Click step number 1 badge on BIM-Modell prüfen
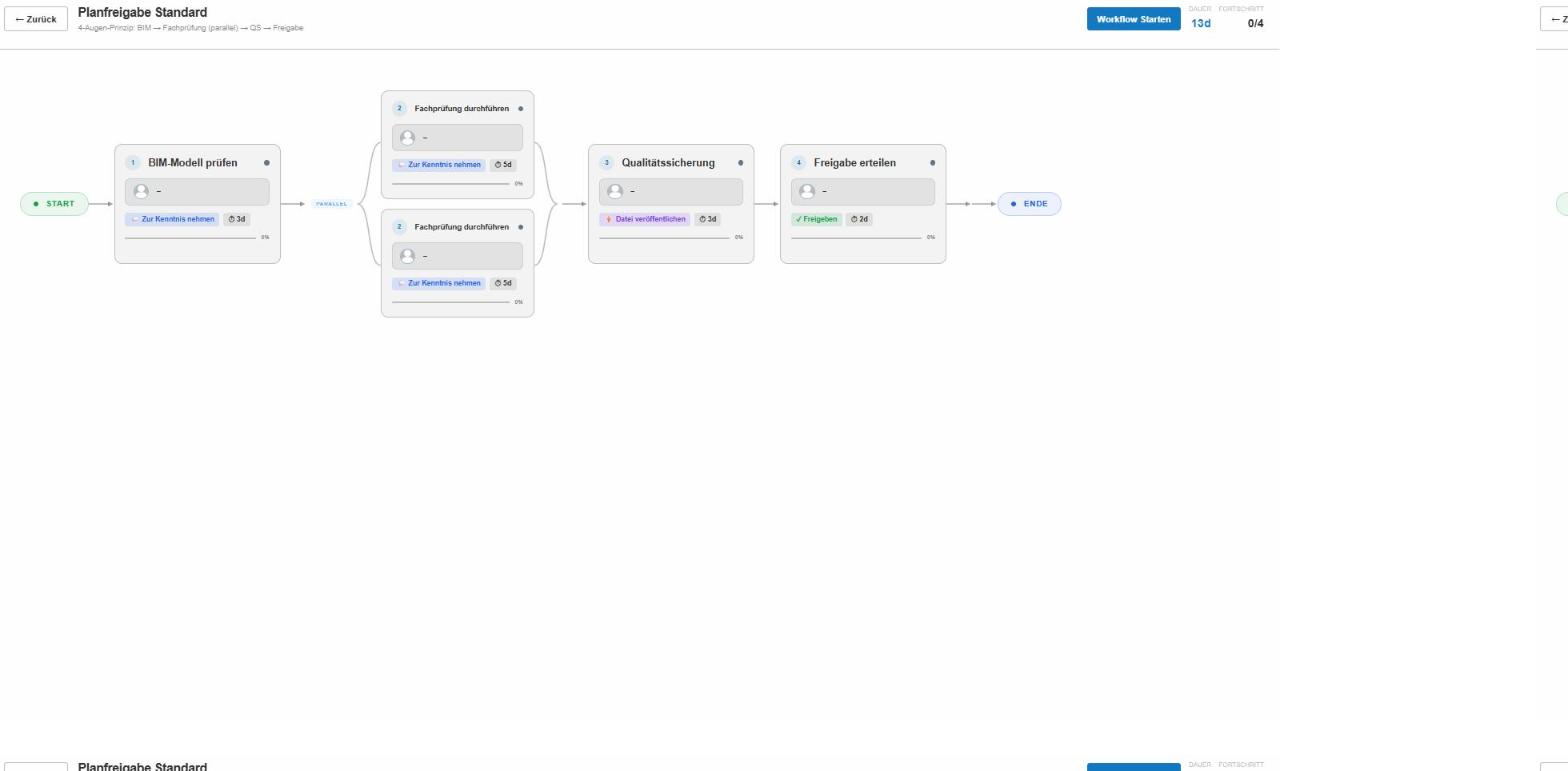1568x771 pixels. click(132, 163)
